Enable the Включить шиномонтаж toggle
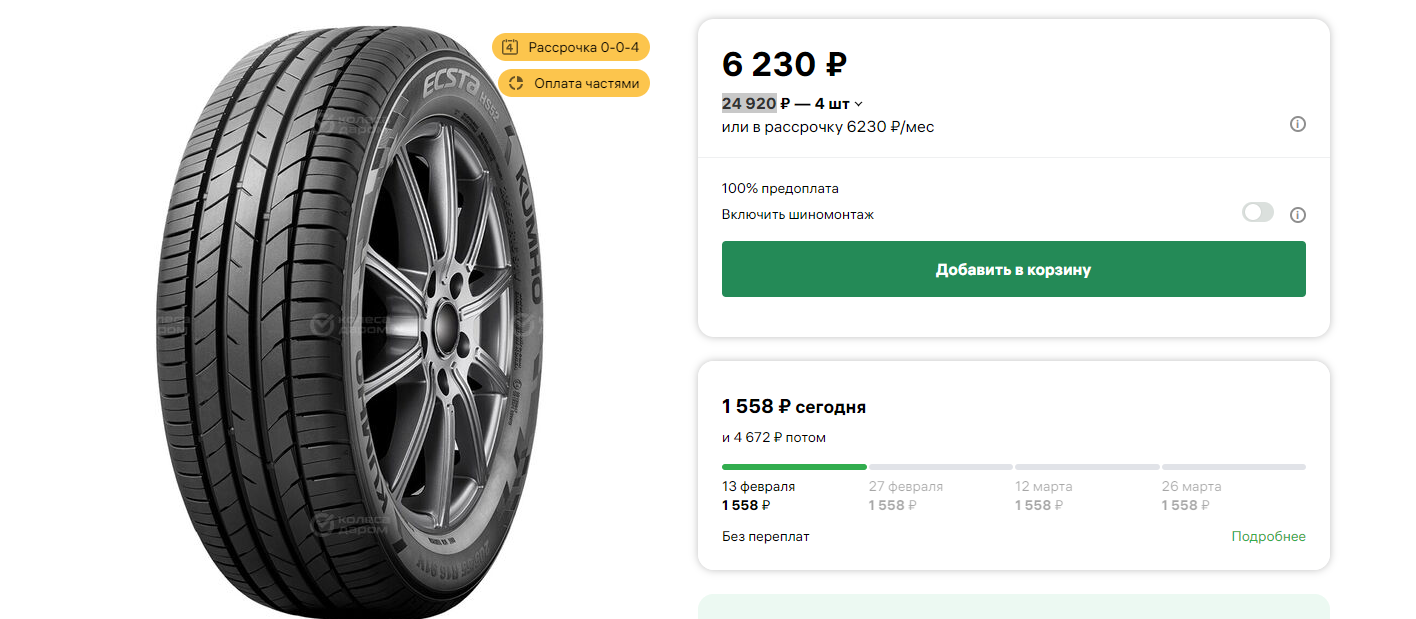The height and width of the screenshot is (619, 1416). pos(1257,213)
